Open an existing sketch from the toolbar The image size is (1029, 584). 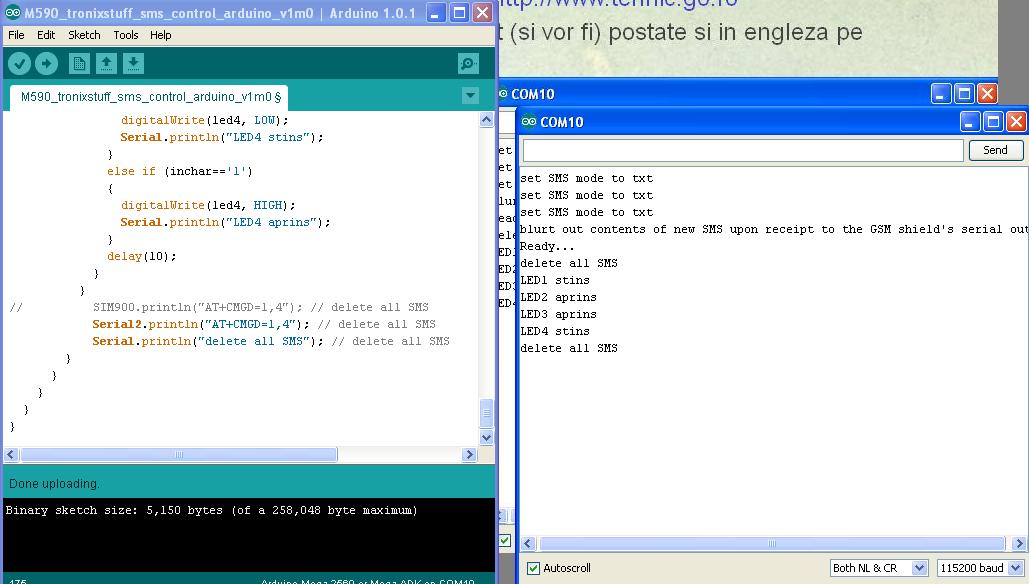pos(107,63)
